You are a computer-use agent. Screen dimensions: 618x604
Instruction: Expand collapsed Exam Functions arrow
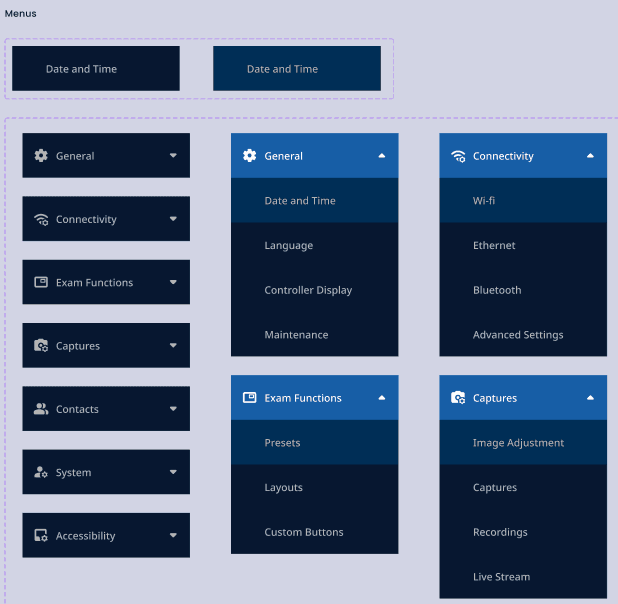pyautogui.click(x=173, y=282)
